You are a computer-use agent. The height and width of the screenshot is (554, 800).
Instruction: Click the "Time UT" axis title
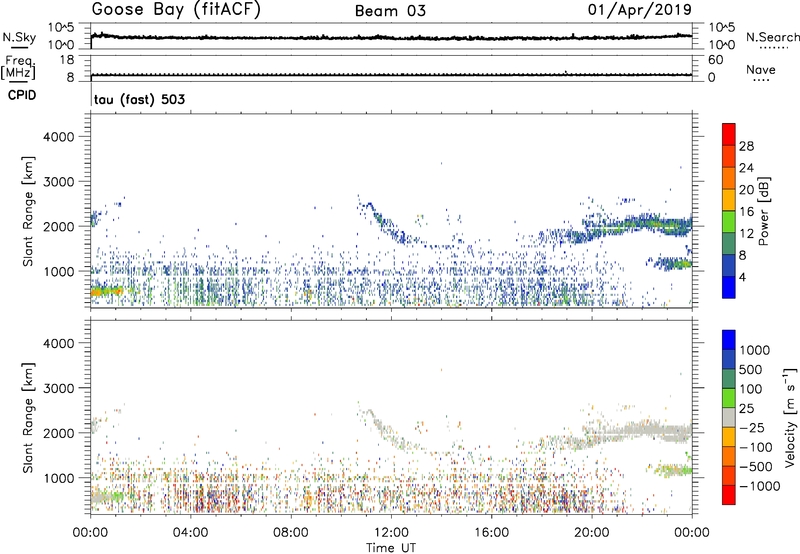pos(391,548)
